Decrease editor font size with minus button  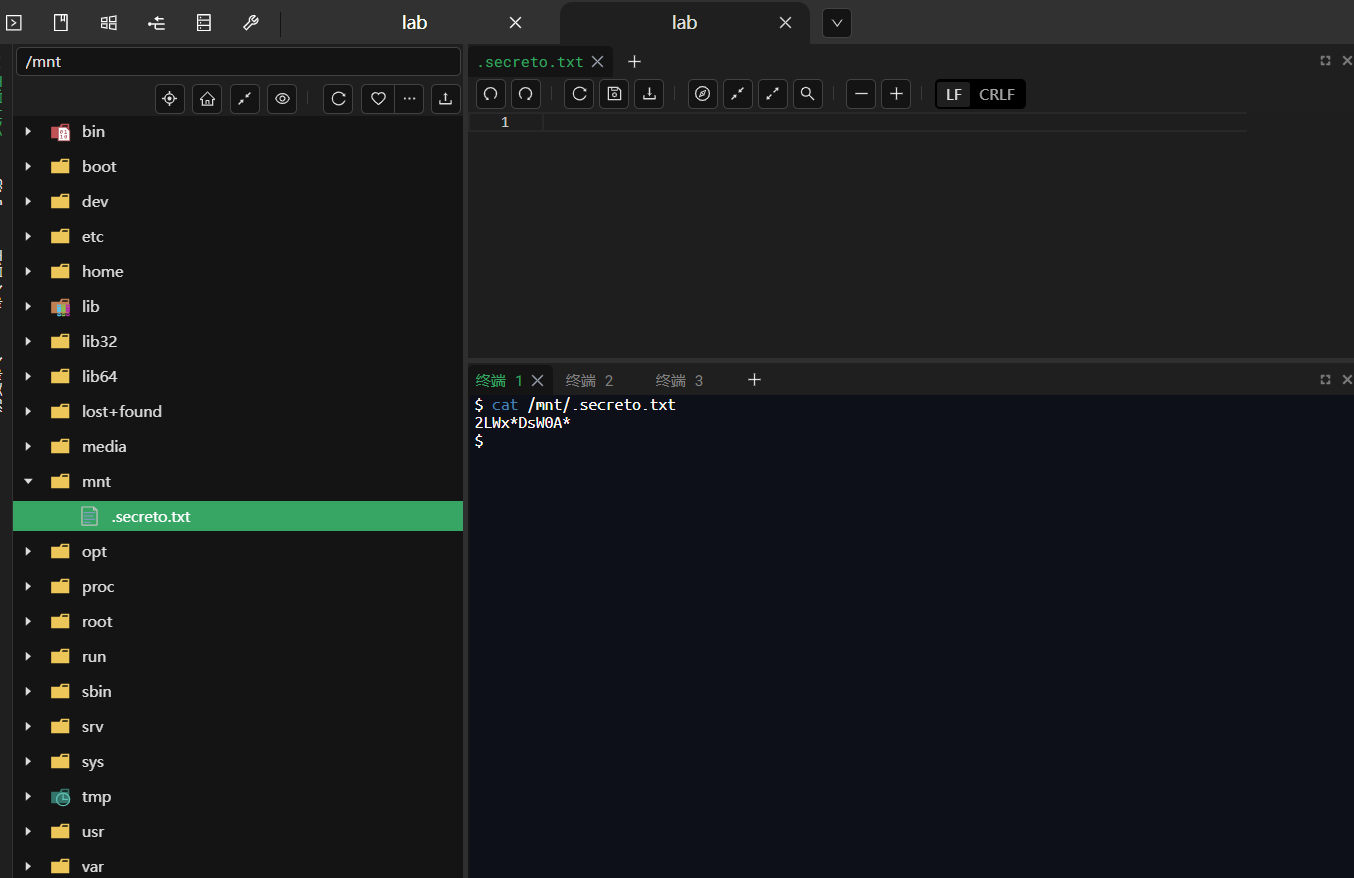pyautogui.click(x=861, y=94)
